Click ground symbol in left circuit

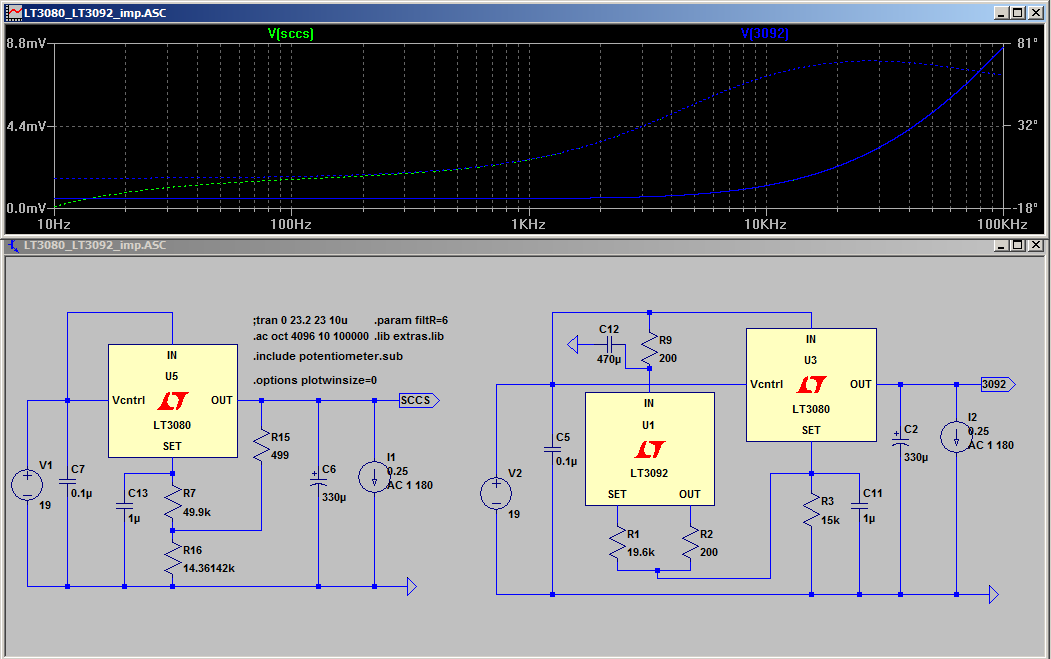pos(412,587)
